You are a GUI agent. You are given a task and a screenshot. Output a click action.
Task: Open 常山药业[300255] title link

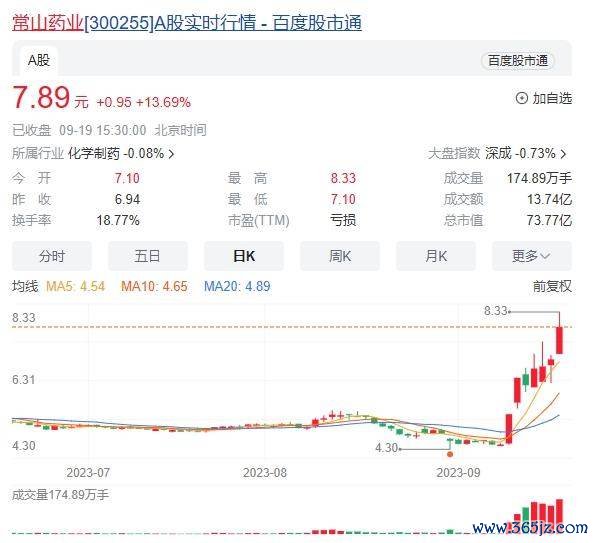coord(187,23)
